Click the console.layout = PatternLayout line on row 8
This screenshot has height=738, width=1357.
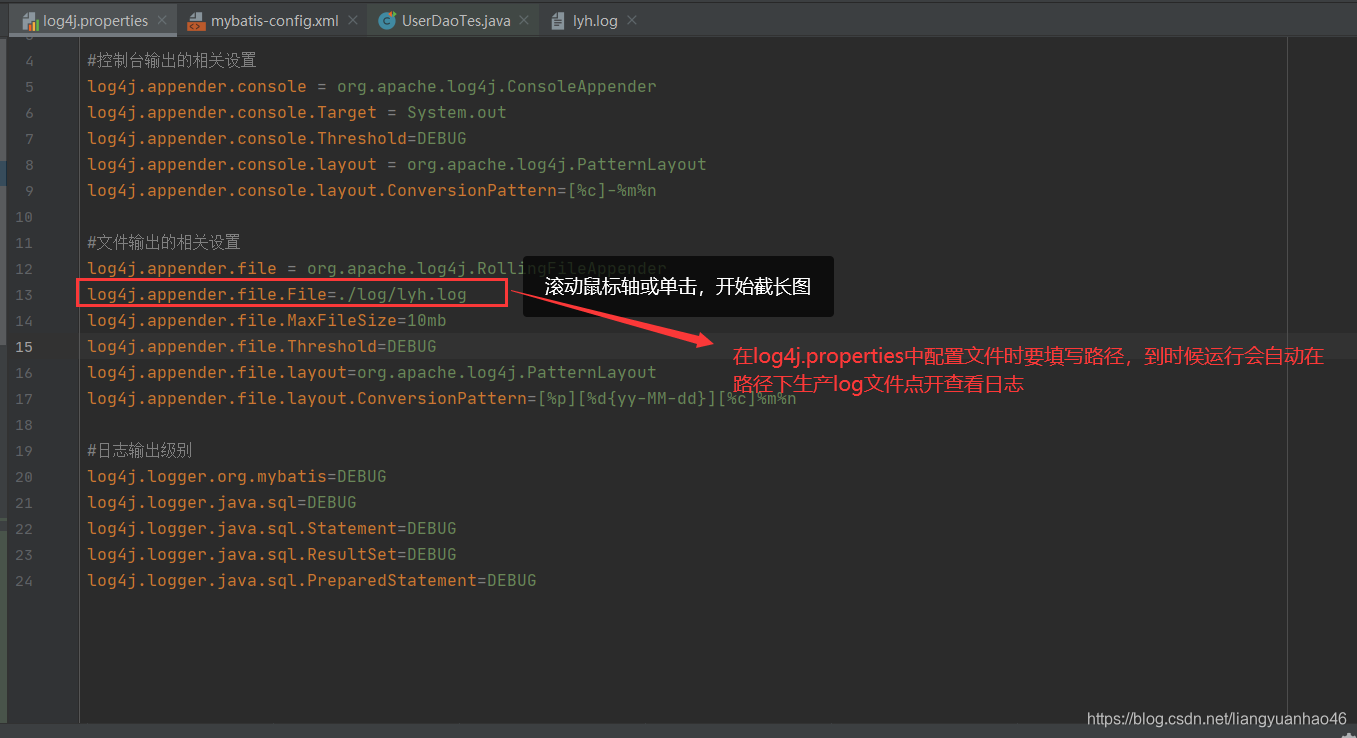coord(397,165)
